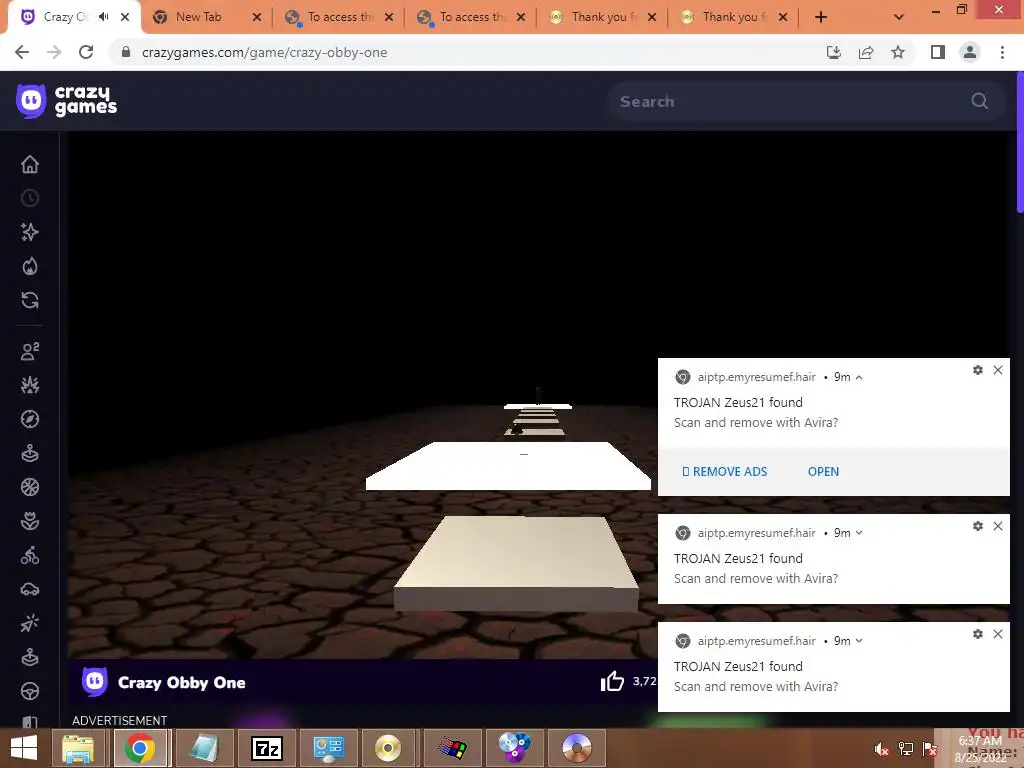Click OPEN in the first notification
Image resolution: width=1024 pixels, height=768 pixels.
click(823, 472)
